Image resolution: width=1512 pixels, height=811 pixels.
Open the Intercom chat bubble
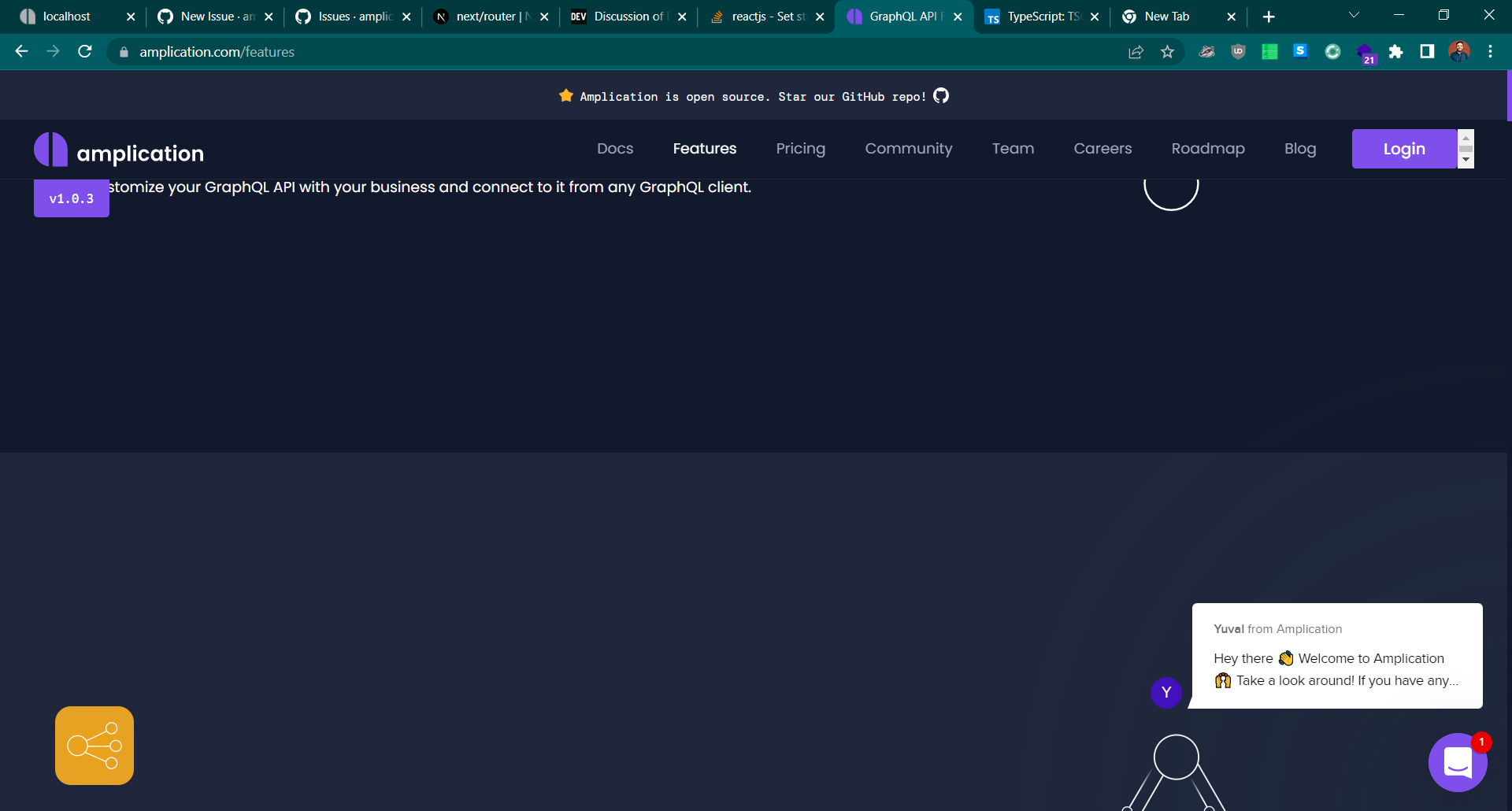click(x=1458, y=762)
